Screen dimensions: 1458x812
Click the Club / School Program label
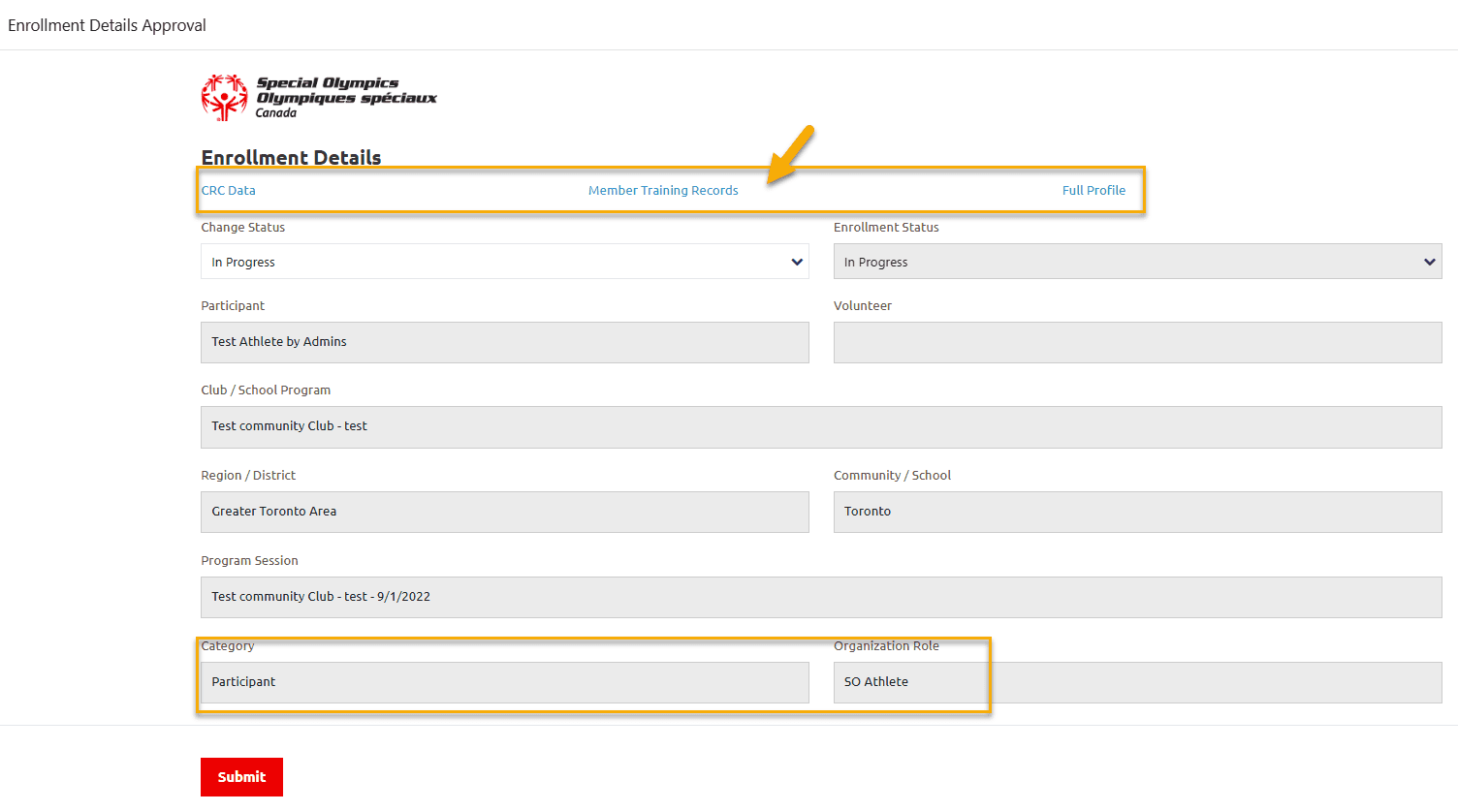tap(266, 390)
